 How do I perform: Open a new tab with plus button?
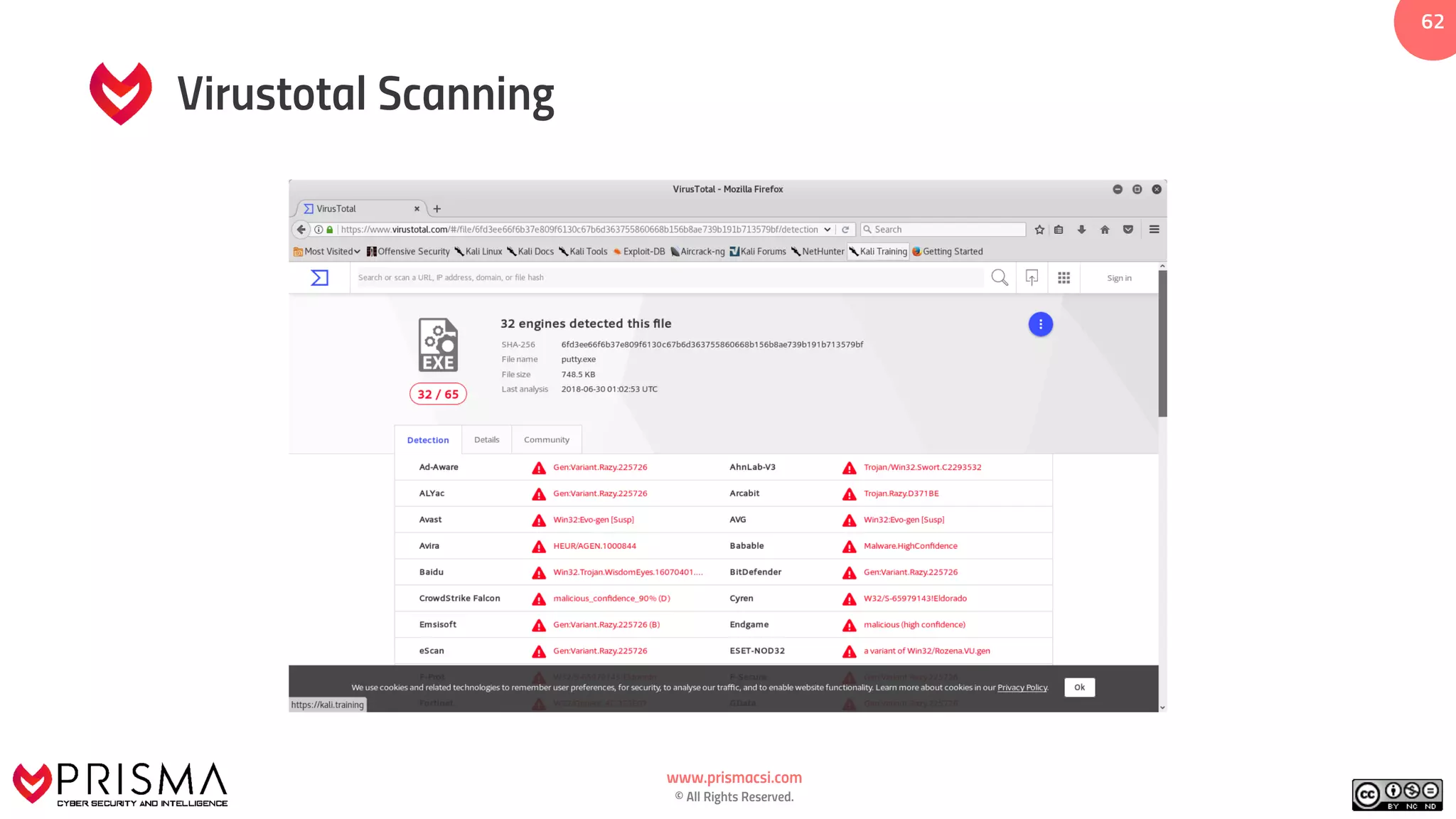[x=437, y=209]
